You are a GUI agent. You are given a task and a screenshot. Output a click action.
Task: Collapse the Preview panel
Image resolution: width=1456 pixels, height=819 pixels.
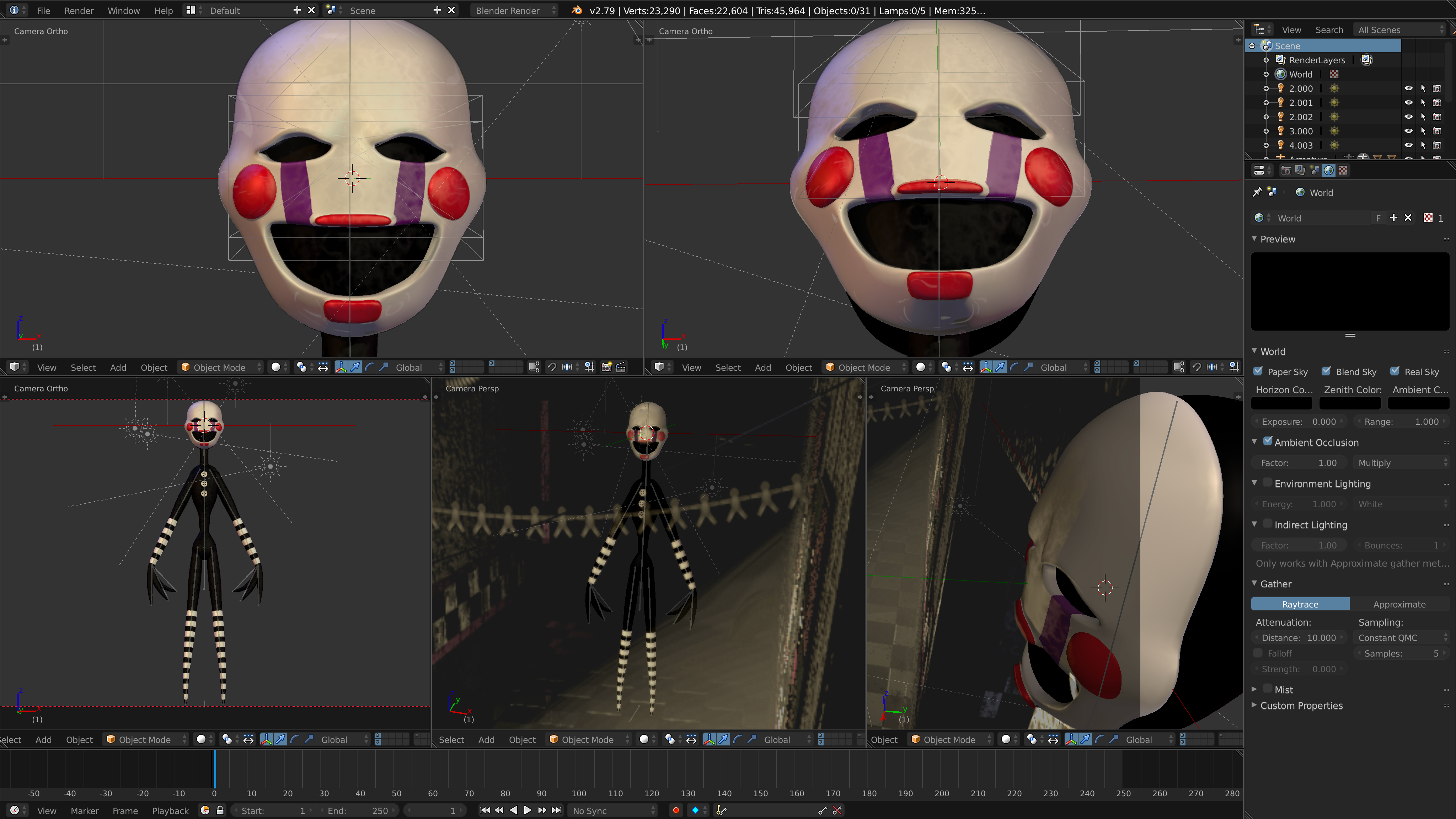[1254, 239]
